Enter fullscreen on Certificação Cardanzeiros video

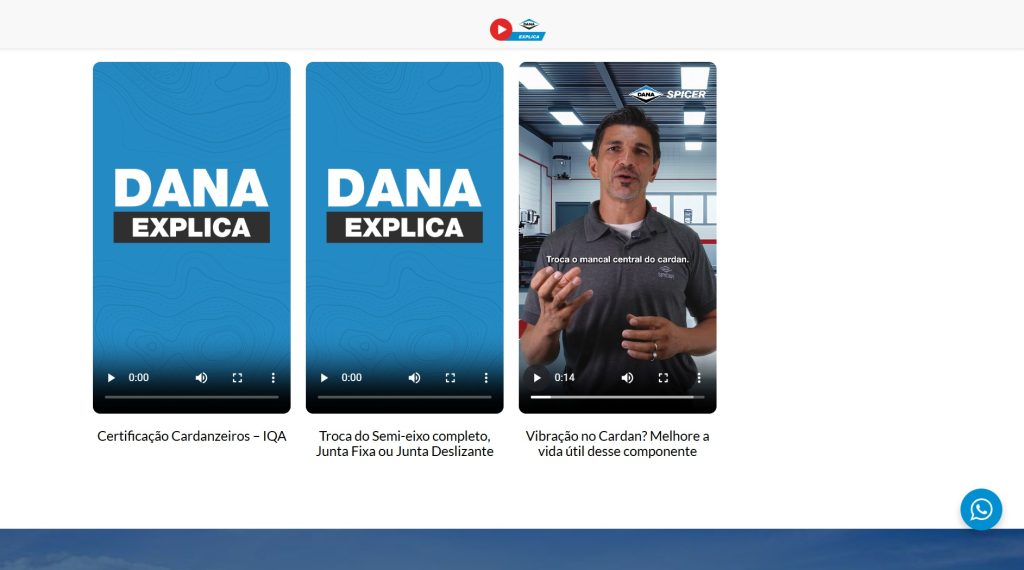[238, 377]
